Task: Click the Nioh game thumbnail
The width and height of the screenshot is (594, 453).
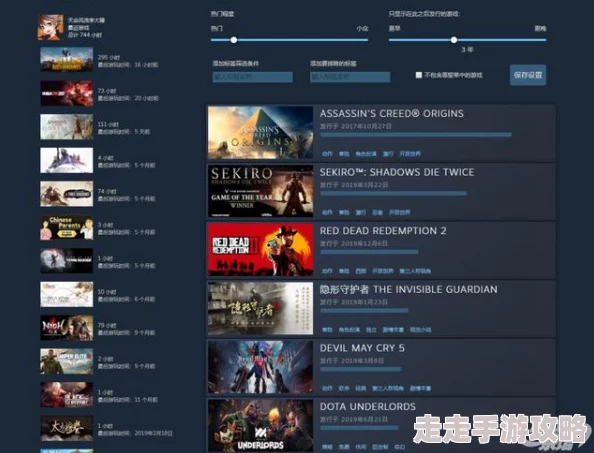Action: coord(67,328)
